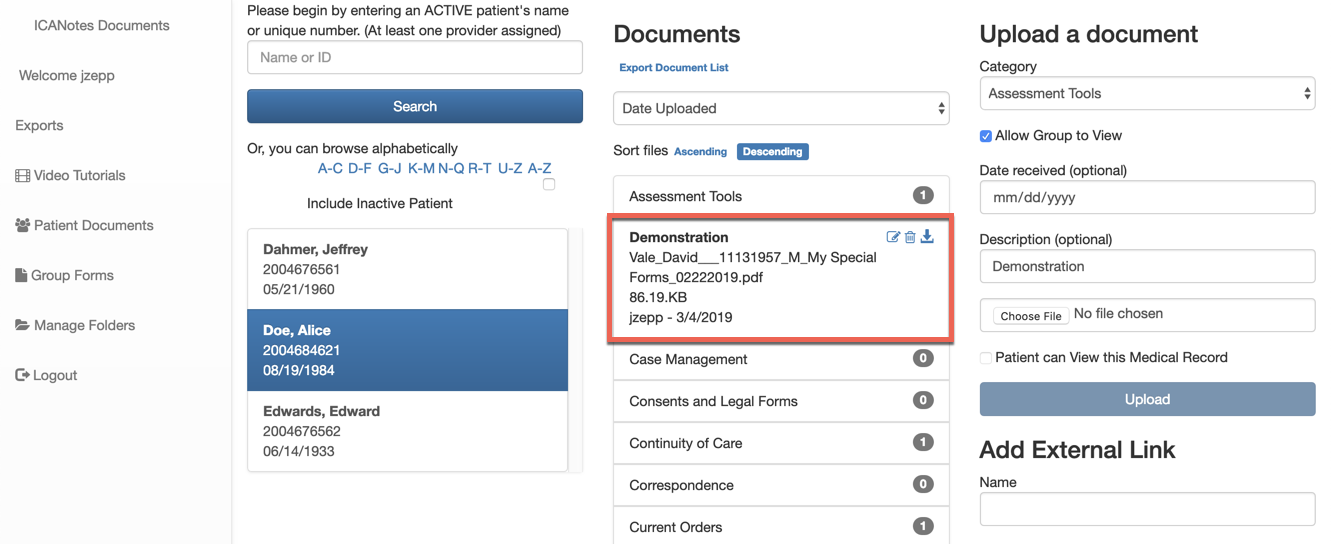Click the film icon beside Video Tutorials
This screenshot has height=544, width=1331.
(22, 176)
